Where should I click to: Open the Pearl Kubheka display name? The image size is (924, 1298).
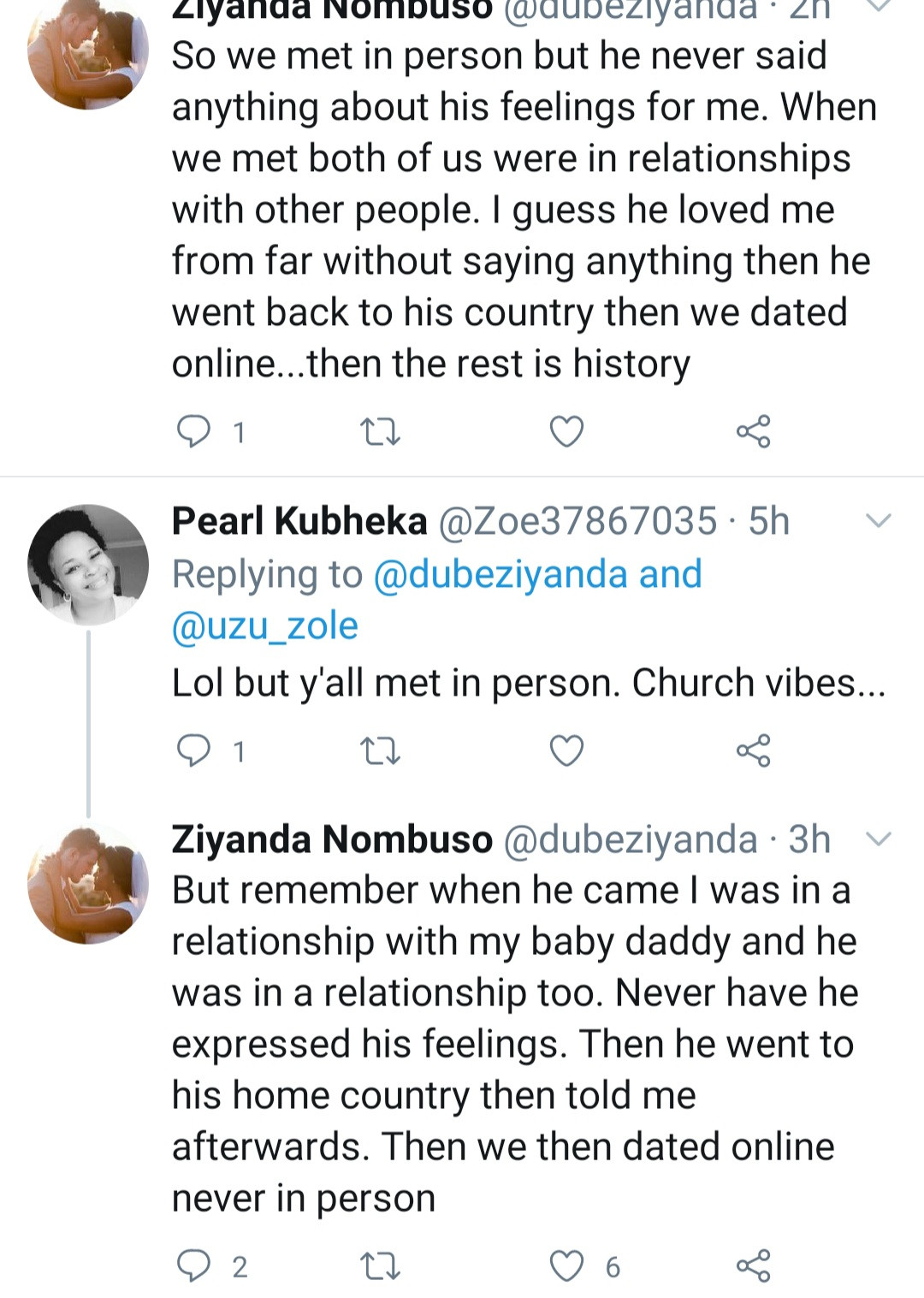click(x=299, y=520)
